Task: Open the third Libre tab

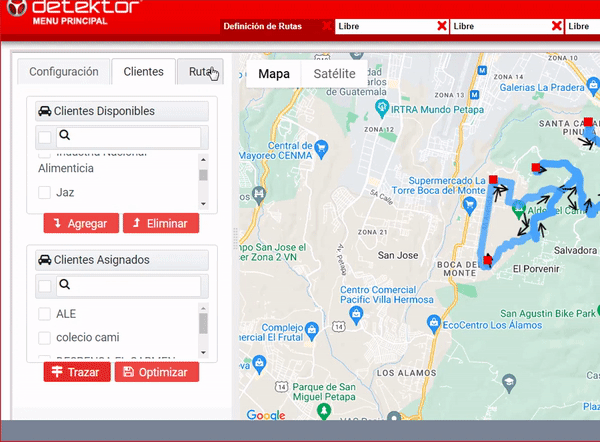Action: point(582,26)
